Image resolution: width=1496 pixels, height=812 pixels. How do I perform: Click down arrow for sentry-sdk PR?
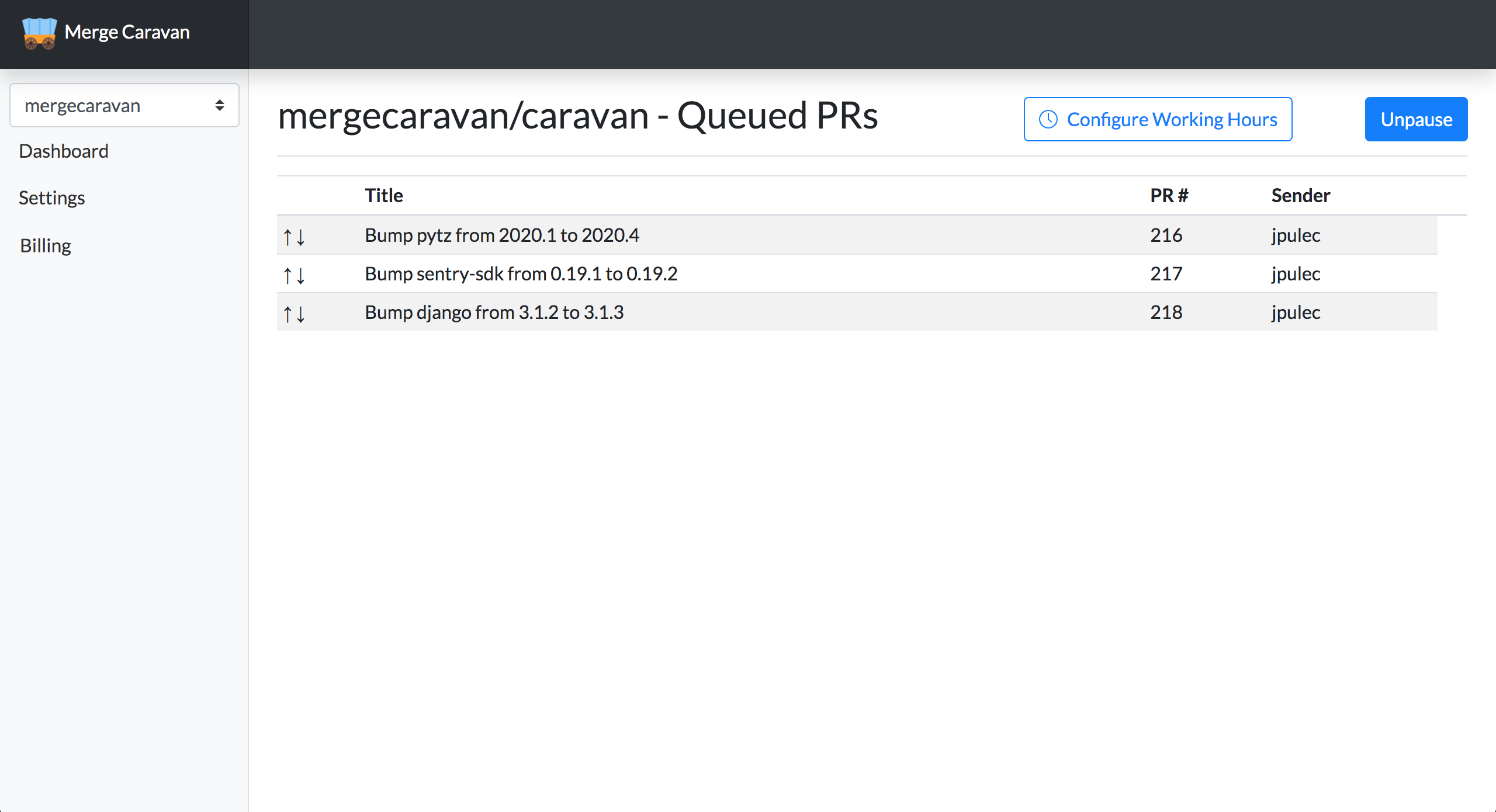(300, 275)
